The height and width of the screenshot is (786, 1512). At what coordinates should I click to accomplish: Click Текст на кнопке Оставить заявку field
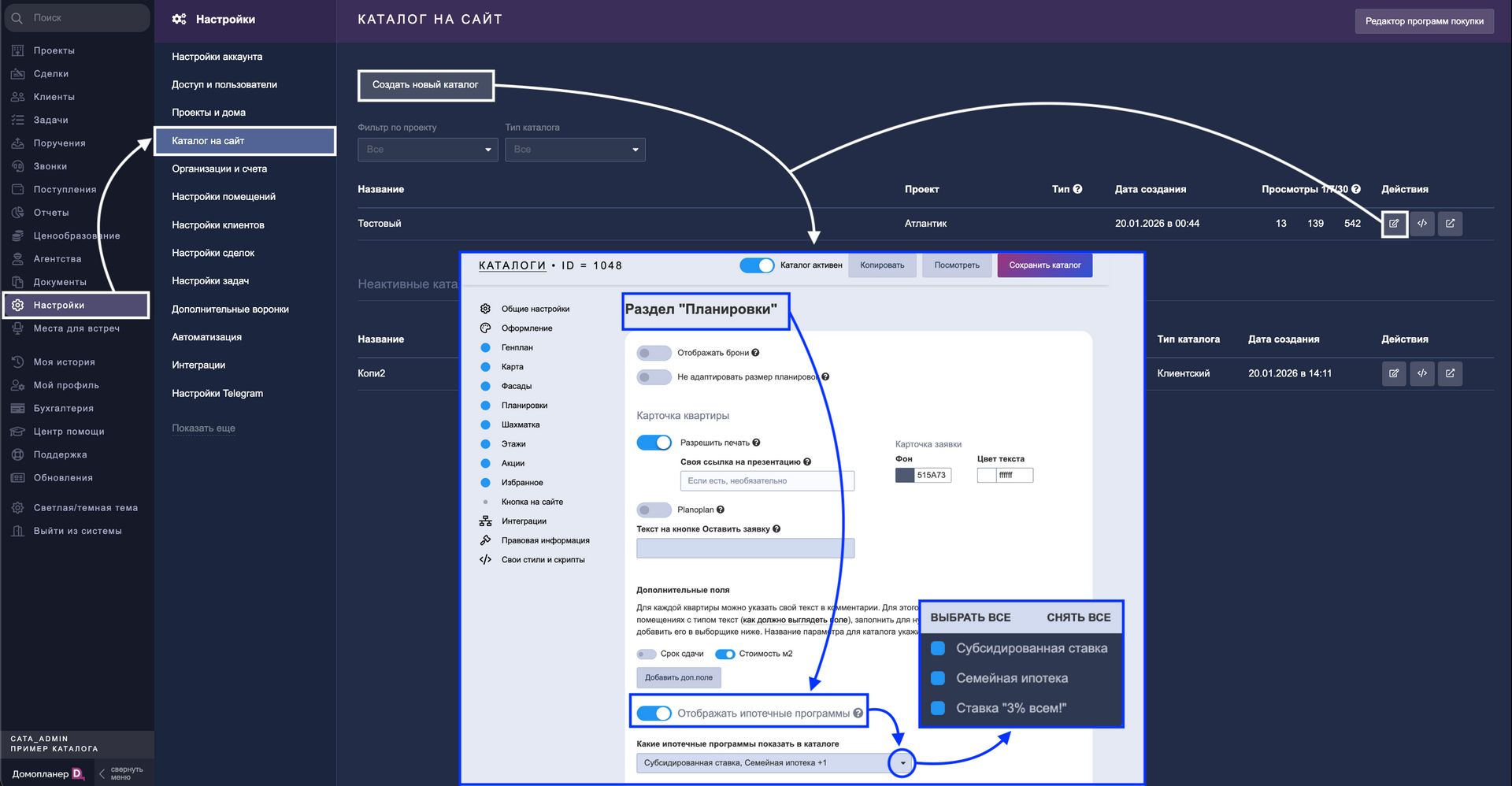point(745,548)
